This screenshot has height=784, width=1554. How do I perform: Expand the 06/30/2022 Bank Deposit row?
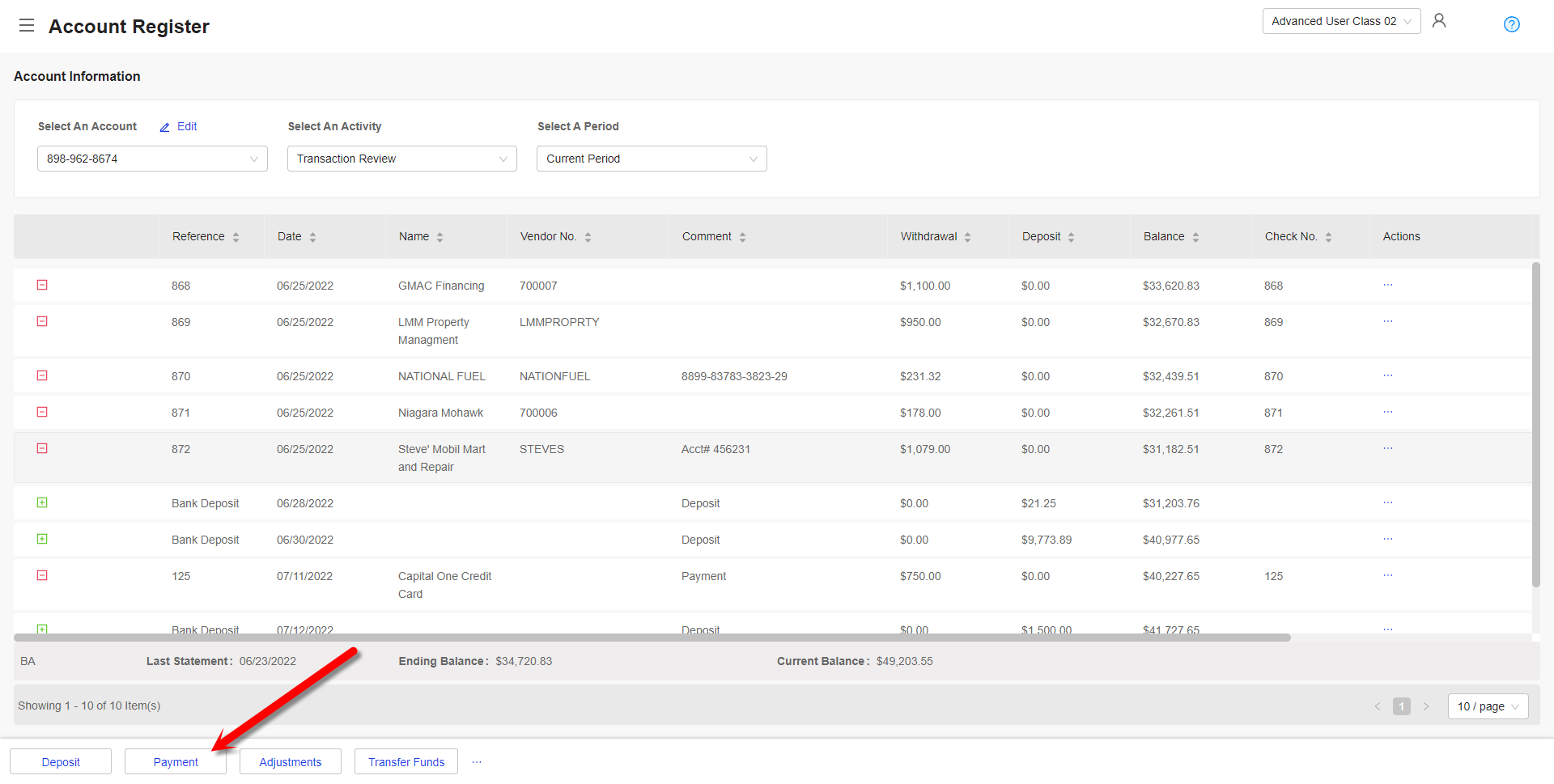(x=42, y=539)
